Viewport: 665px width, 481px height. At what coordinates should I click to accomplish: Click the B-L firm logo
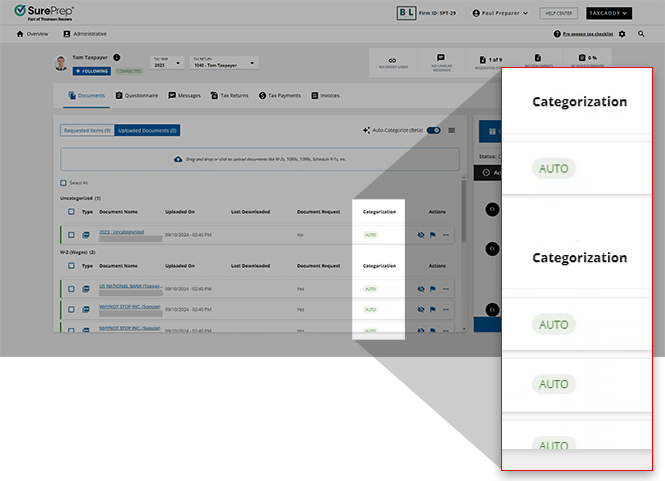tap(406, 13)
